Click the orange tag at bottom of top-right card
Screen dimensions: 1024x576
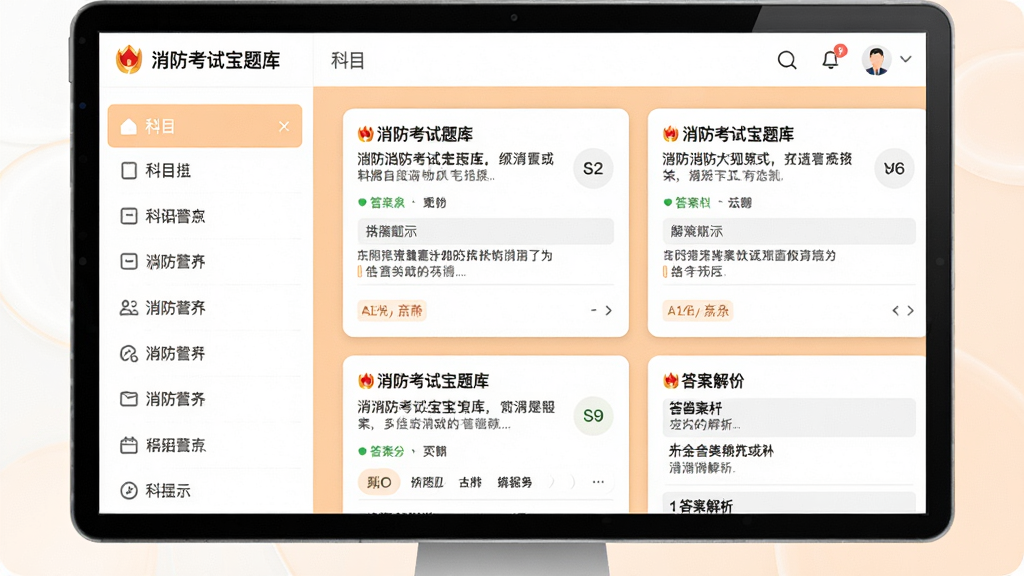698,310
